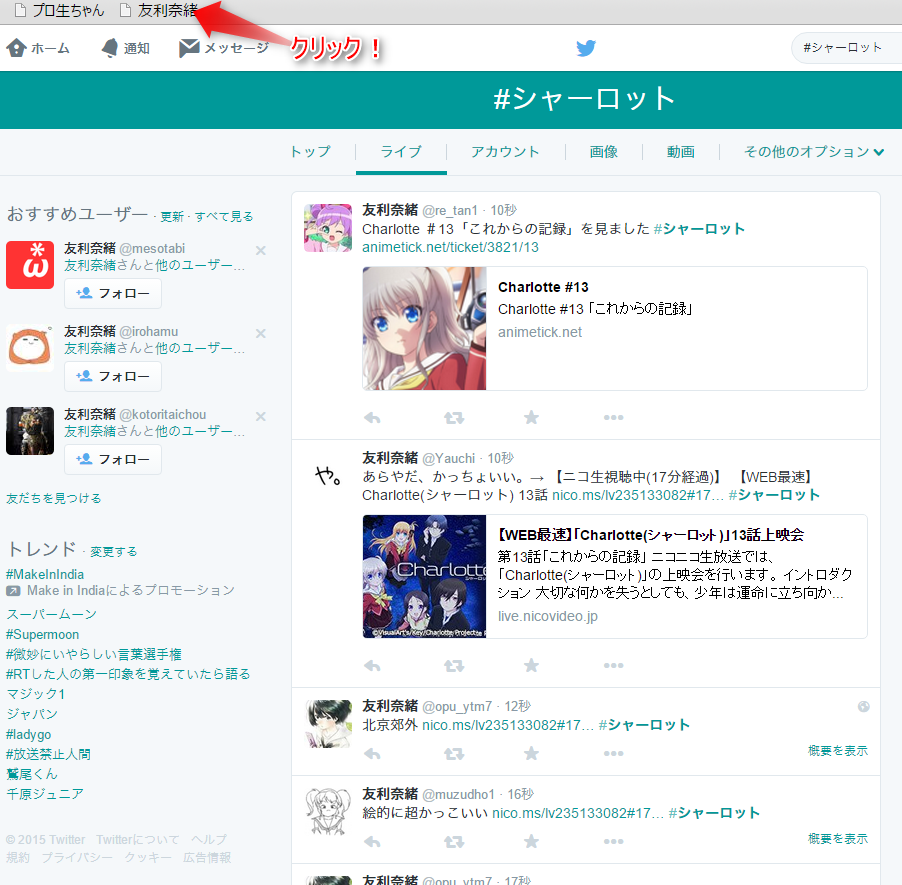Click 更新 to refresh suggestions
This screenshot has height=885, width=902.
click(171, 216)
